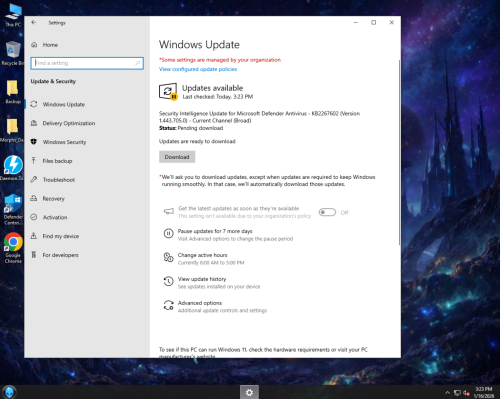Screen dimensions: 500x399
Task: Click the Troubleshoot wrench icon
Action: [x=34, y=179]
